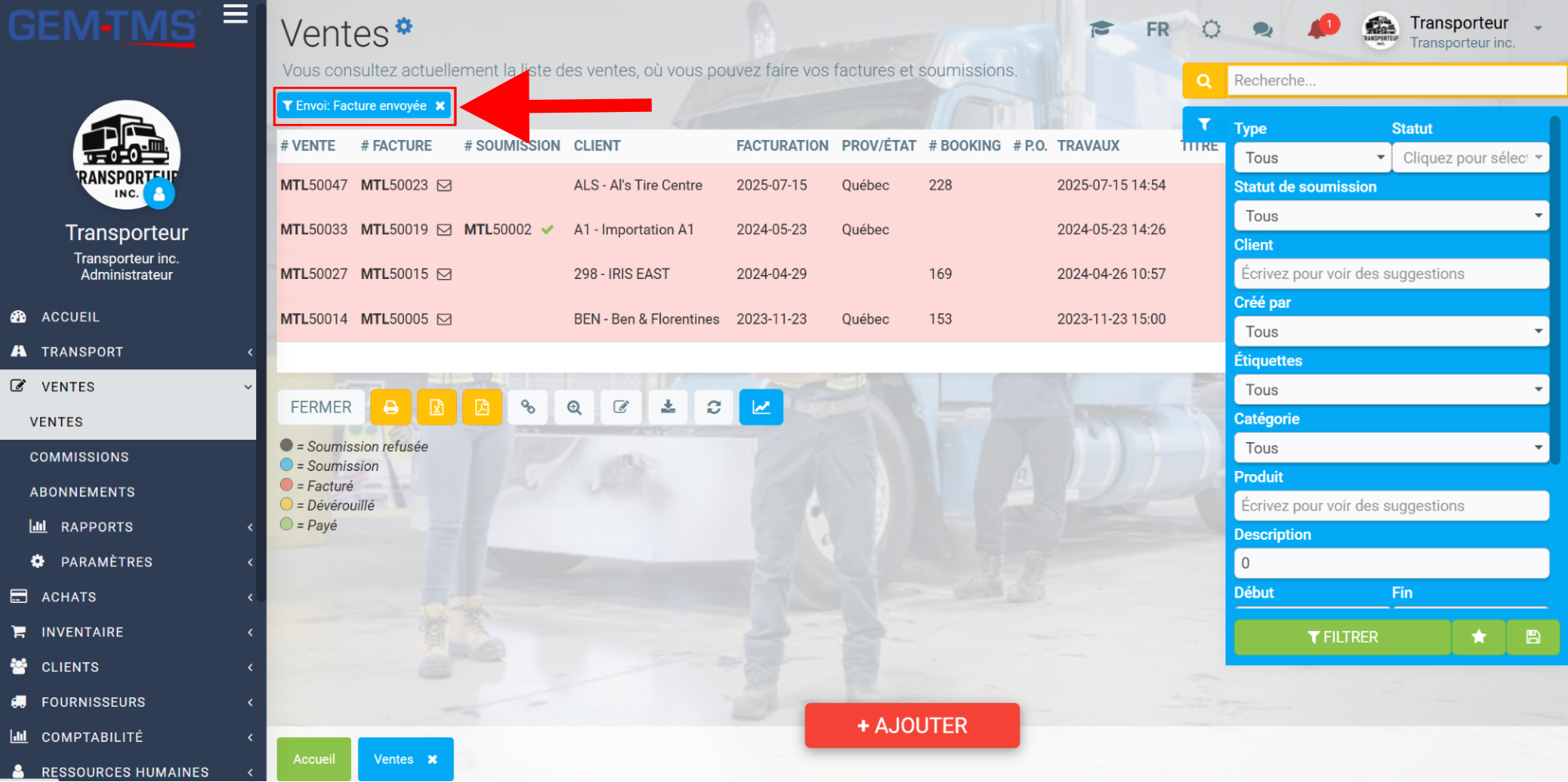Save the filter with the floppy disk icon
Viewport: 1568px width, 782px height.
(x=1533, y=637)
